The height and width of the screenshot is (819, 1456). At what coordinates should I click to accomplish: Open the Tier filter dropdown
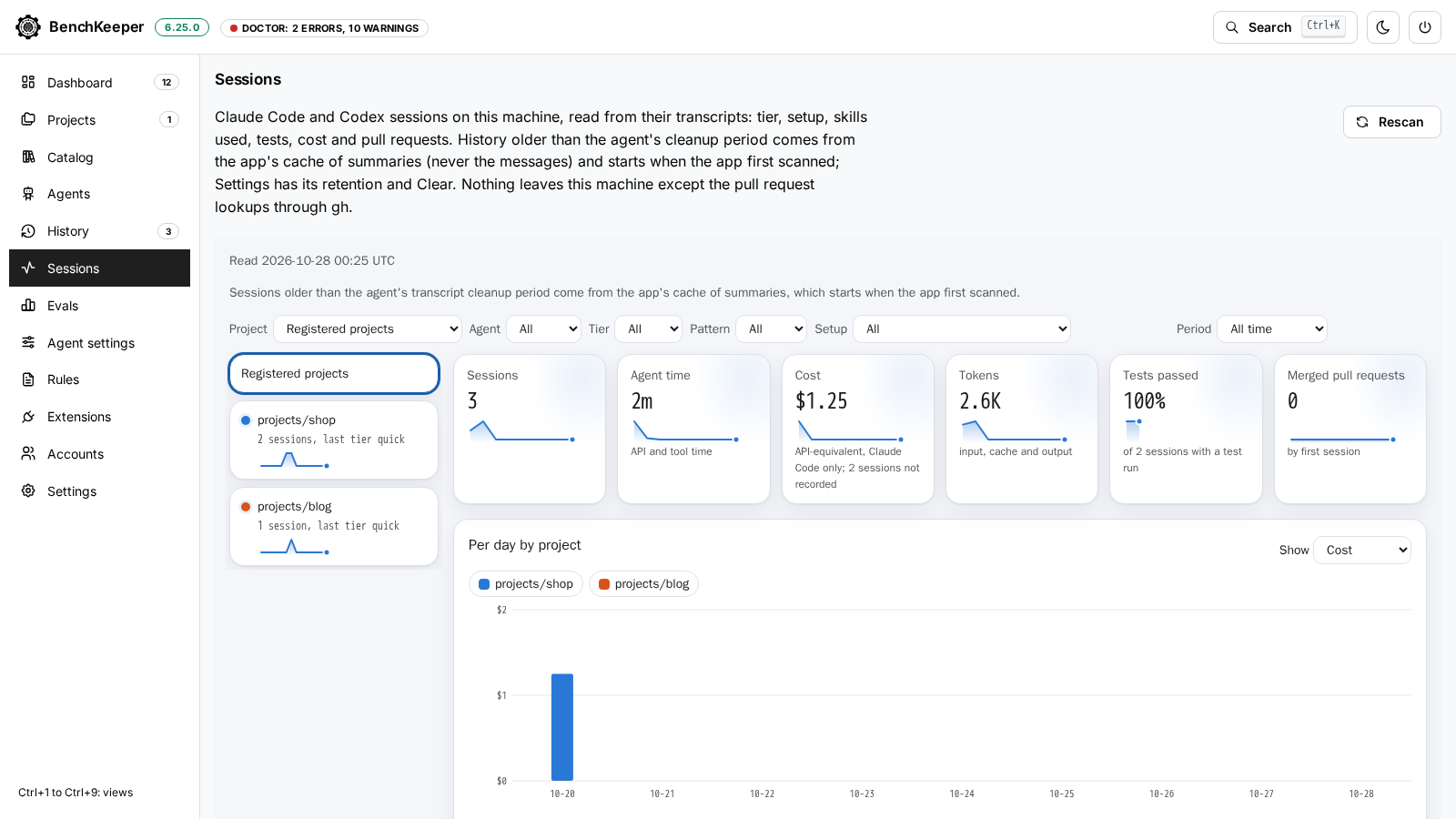[648, 329]
